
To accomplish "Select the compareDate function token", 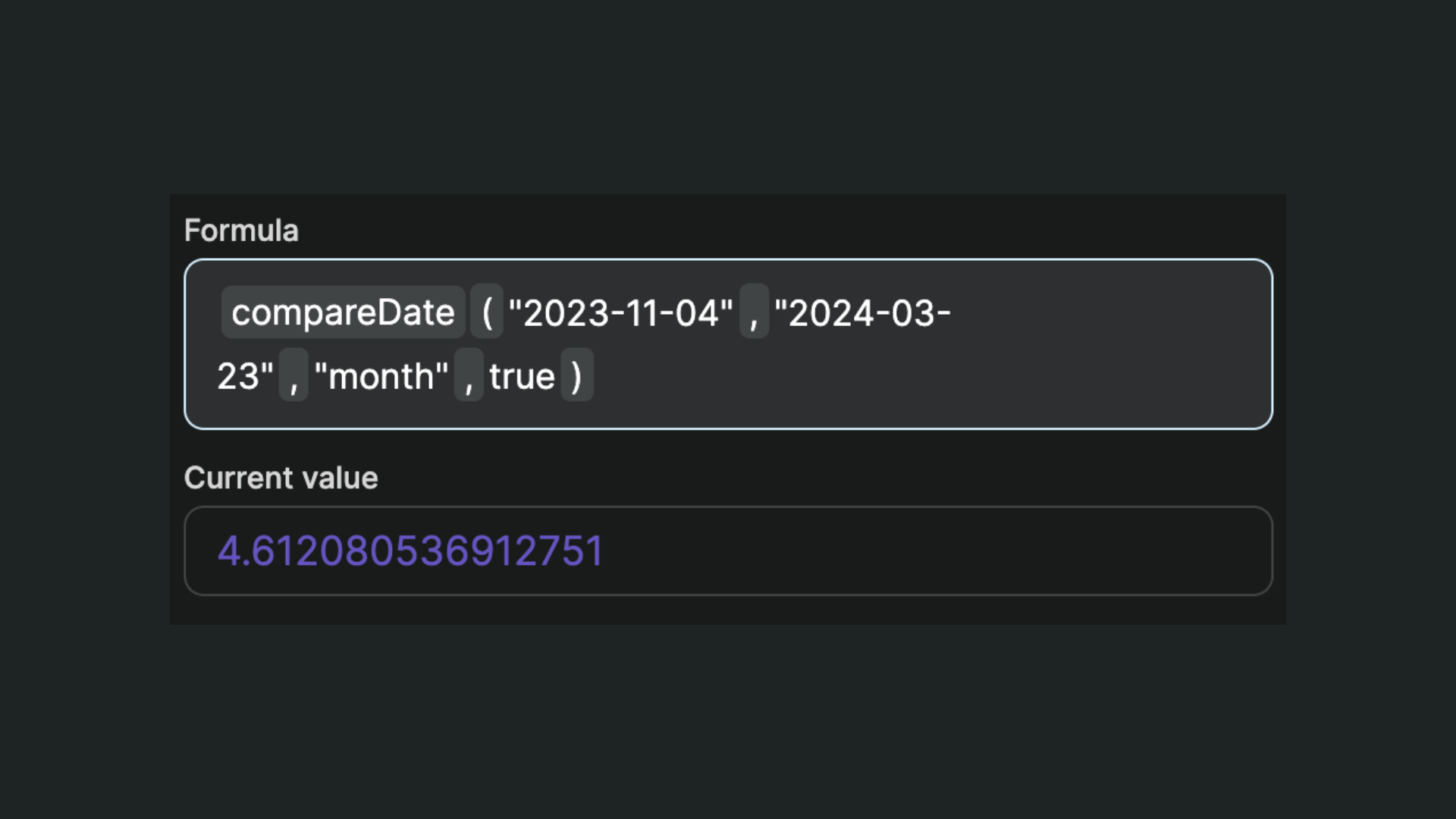I will click(343, 312).
